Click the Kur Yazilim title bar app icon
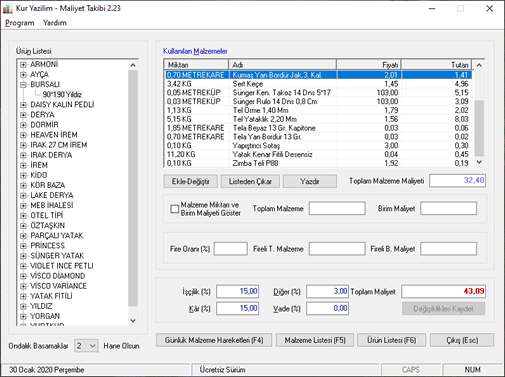 tap(8, 9)
